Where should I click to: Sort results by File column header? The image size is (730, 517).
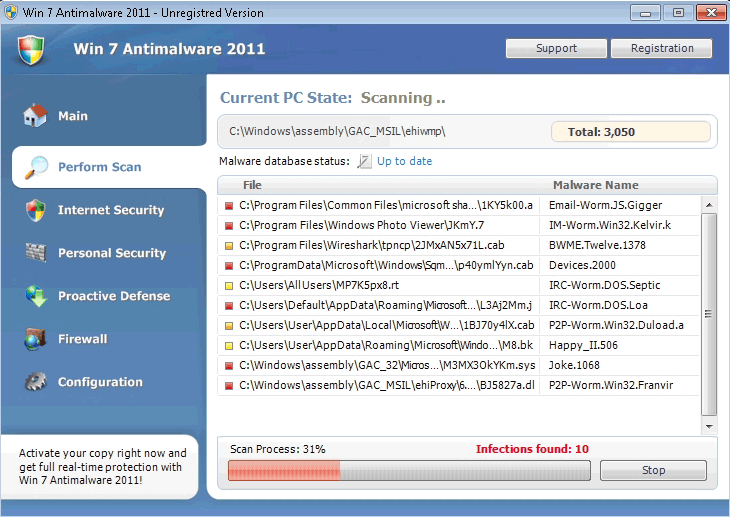click(x=252, y=185)
